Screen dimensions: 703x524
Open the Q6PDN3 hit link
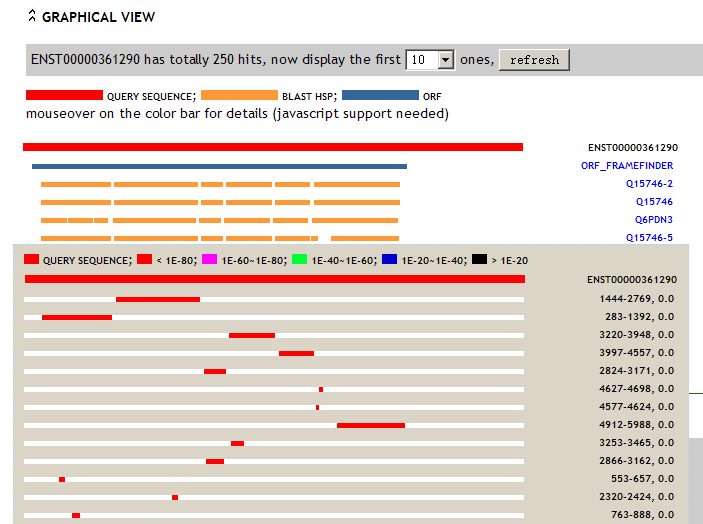click(x=653, y=220)
